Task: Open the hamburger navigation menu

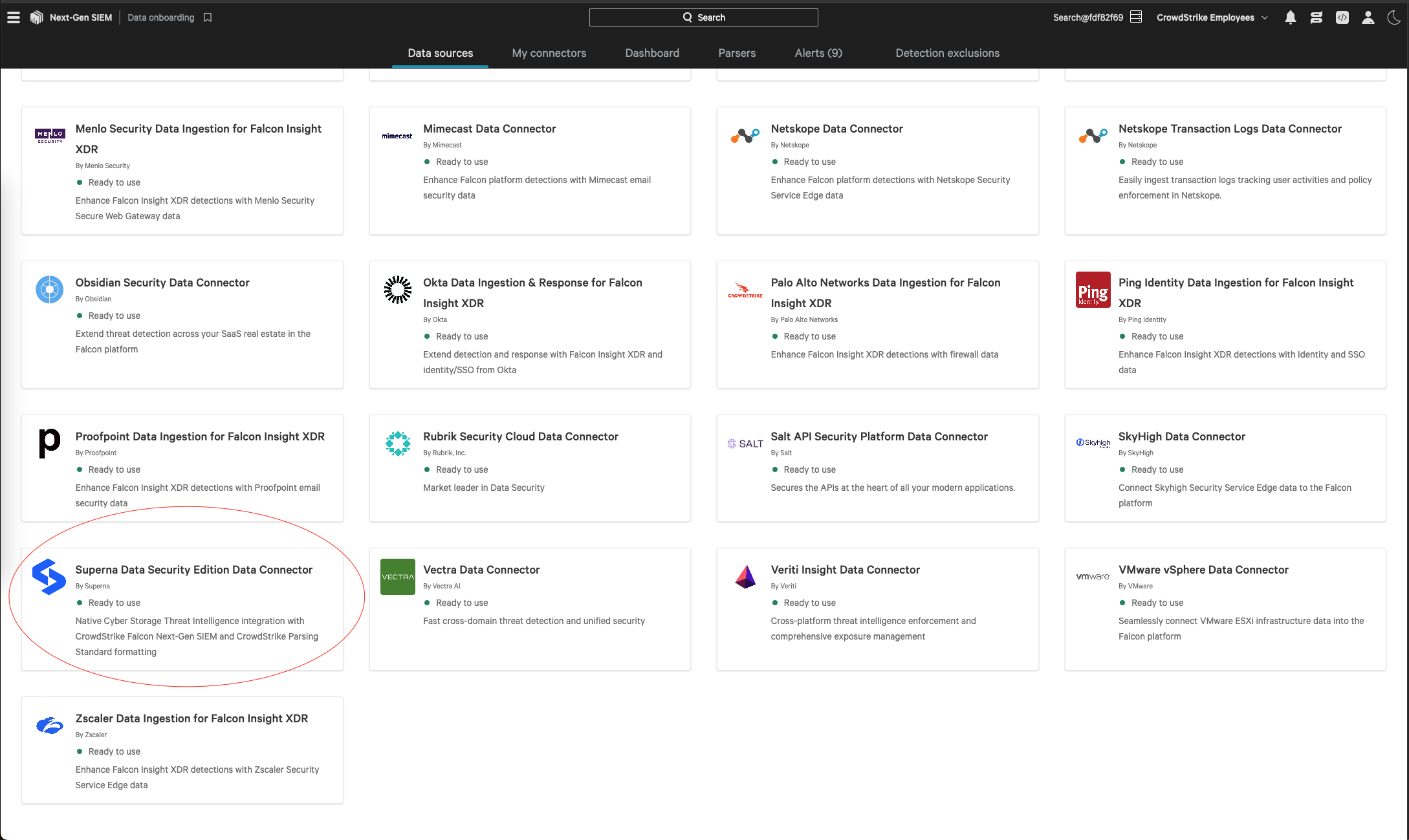Action: 13,17
